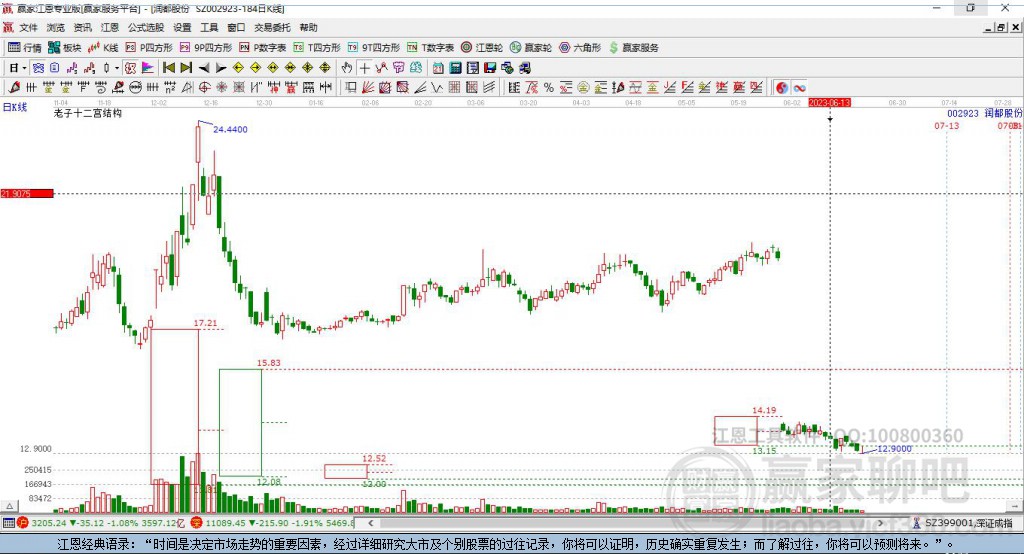Screen dimensions: 1024x554
Task: Open the 板块 sector view
Action: pyautogui.click(x=64, y=48)
